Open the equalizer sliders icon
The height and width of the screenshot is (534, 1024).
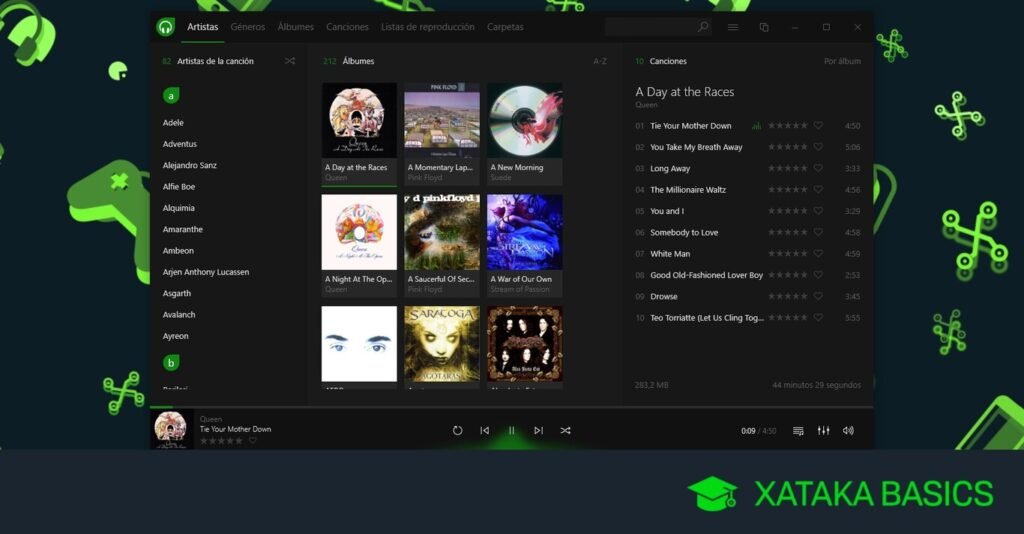[x=823, y=430]
